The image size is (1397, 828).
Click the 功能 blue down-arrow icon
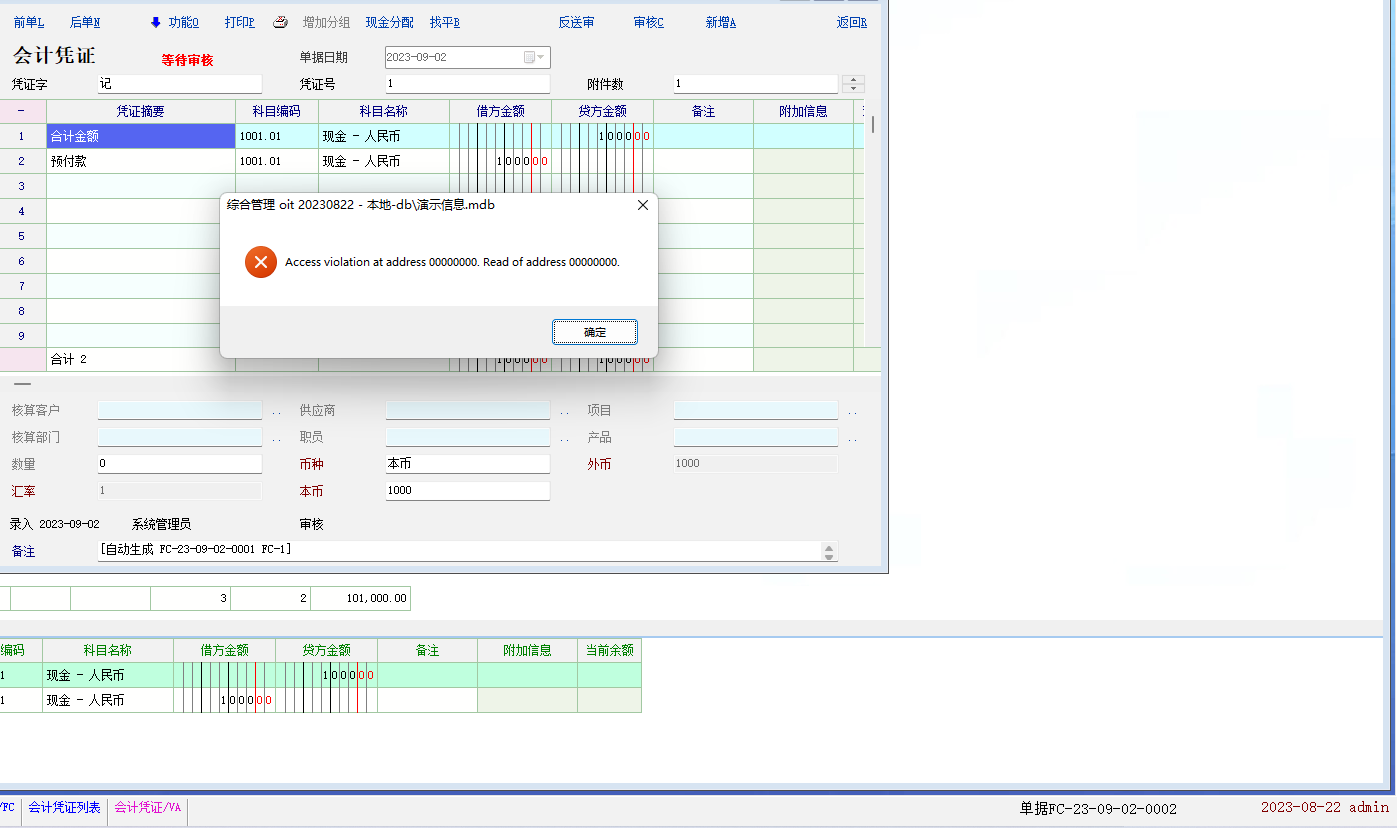tap(155, 22)
